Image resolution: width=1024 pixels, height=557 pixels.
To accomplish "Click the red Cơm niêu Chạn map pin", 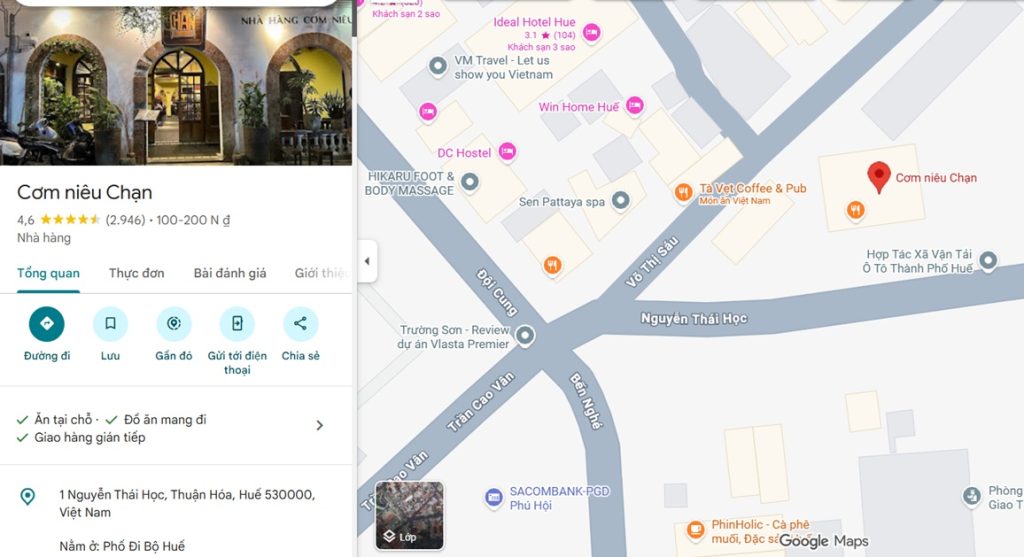I will (879, 178).
